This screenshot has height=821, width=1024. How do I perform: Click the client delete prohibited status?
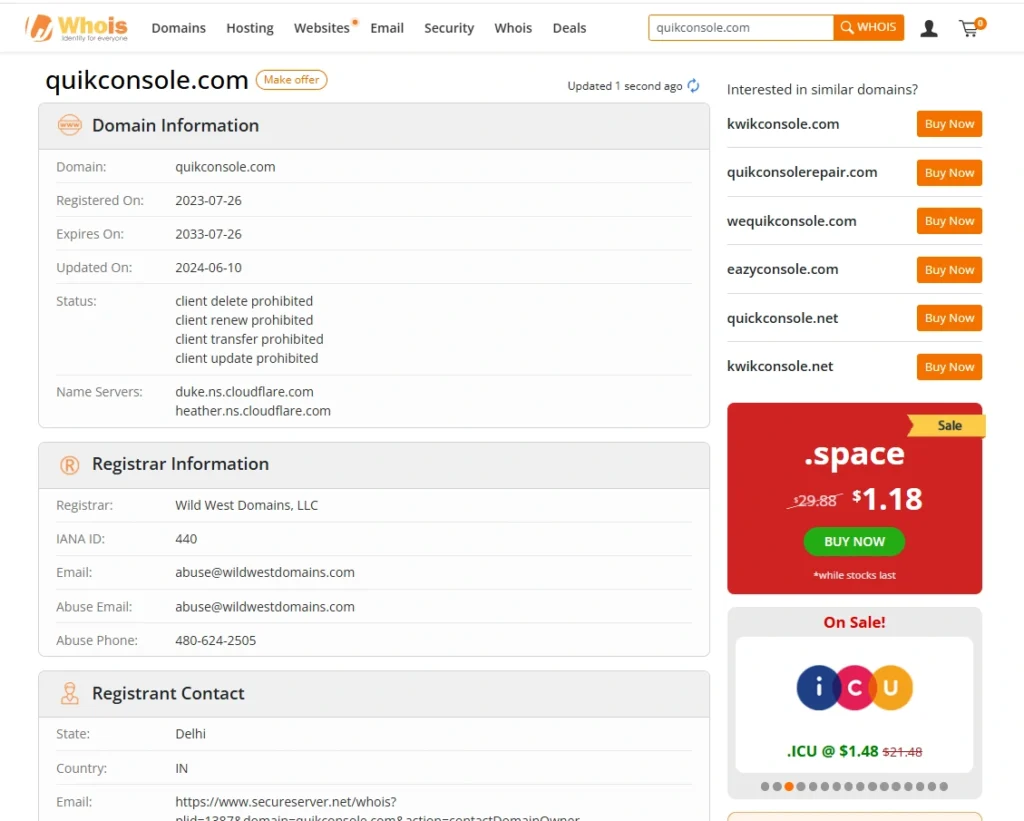pyautogui.click(x=244, y=301)
